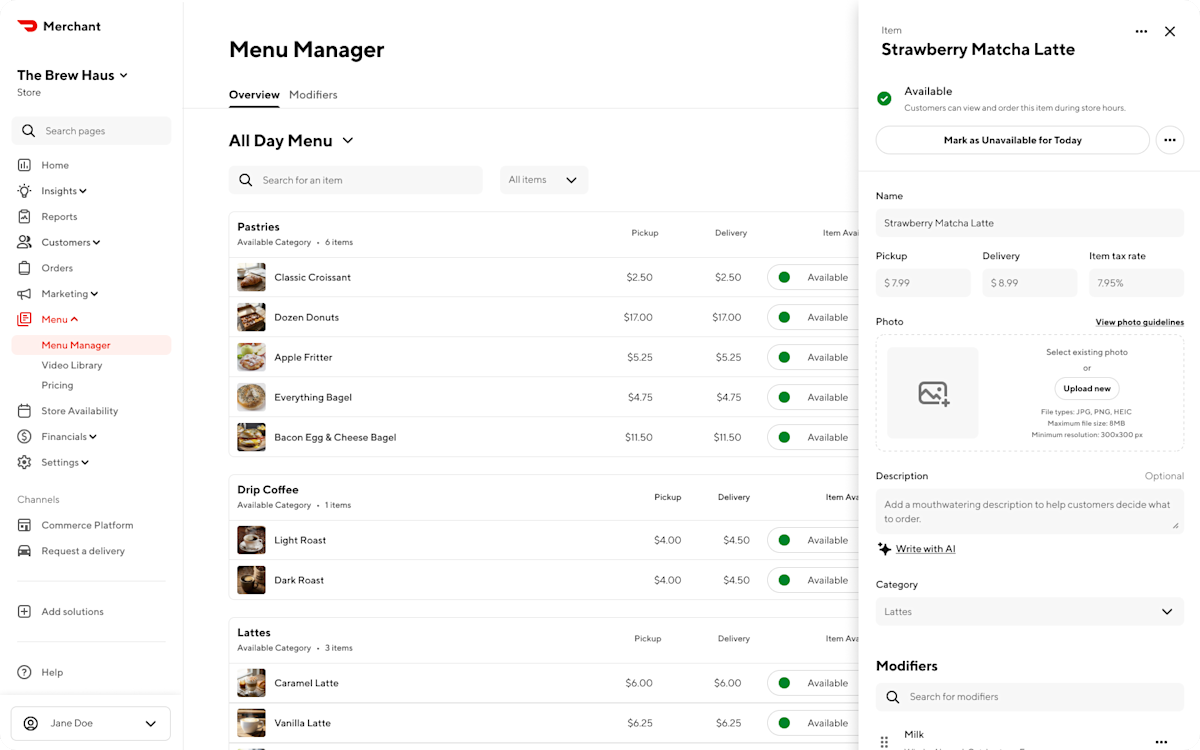Click the Help icon at the bottom
The width and height of the screenshot is (1200, 750).
click(x=25, y=671)
